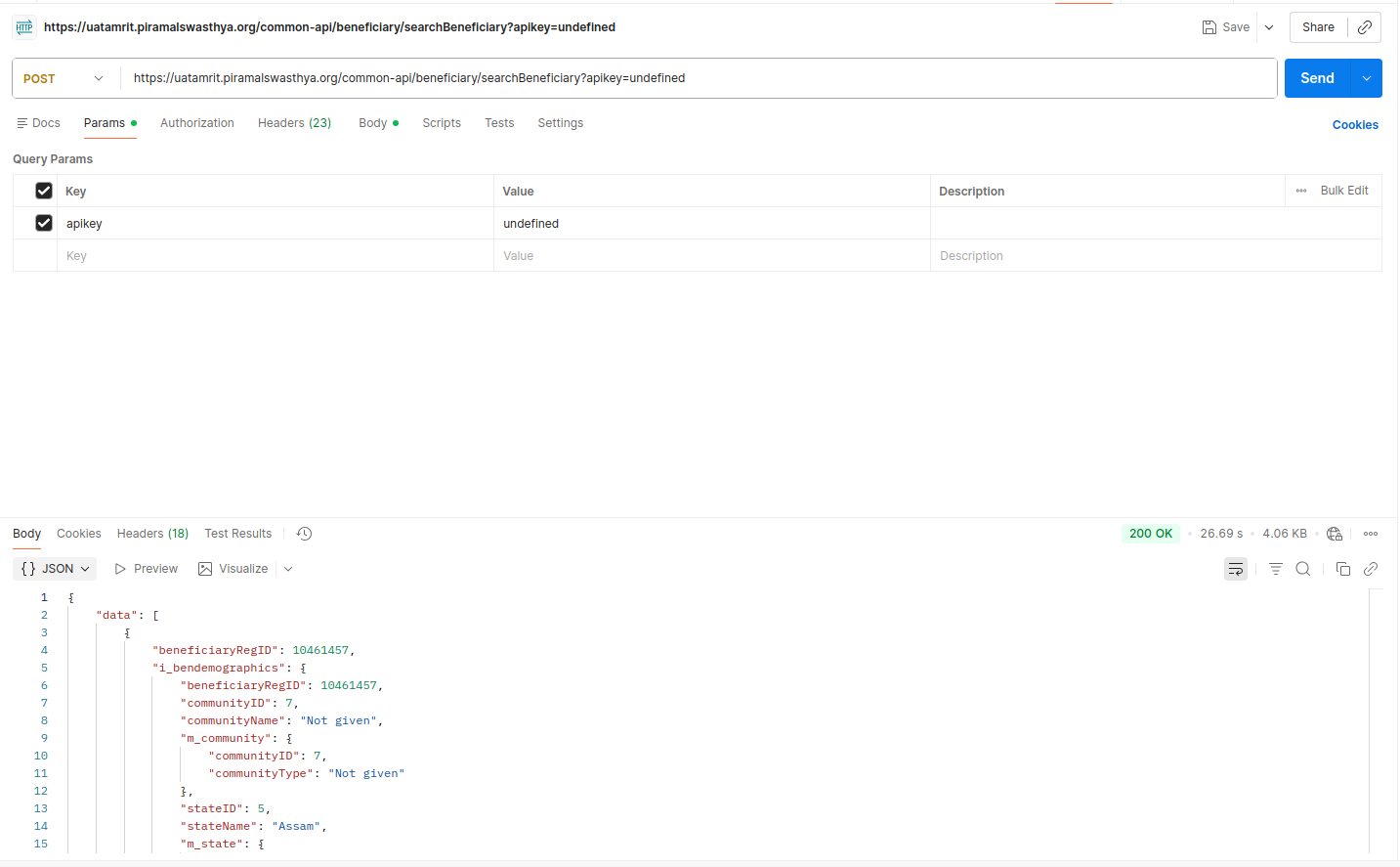
Task: Open search in response body
Action: [1302, 569]
